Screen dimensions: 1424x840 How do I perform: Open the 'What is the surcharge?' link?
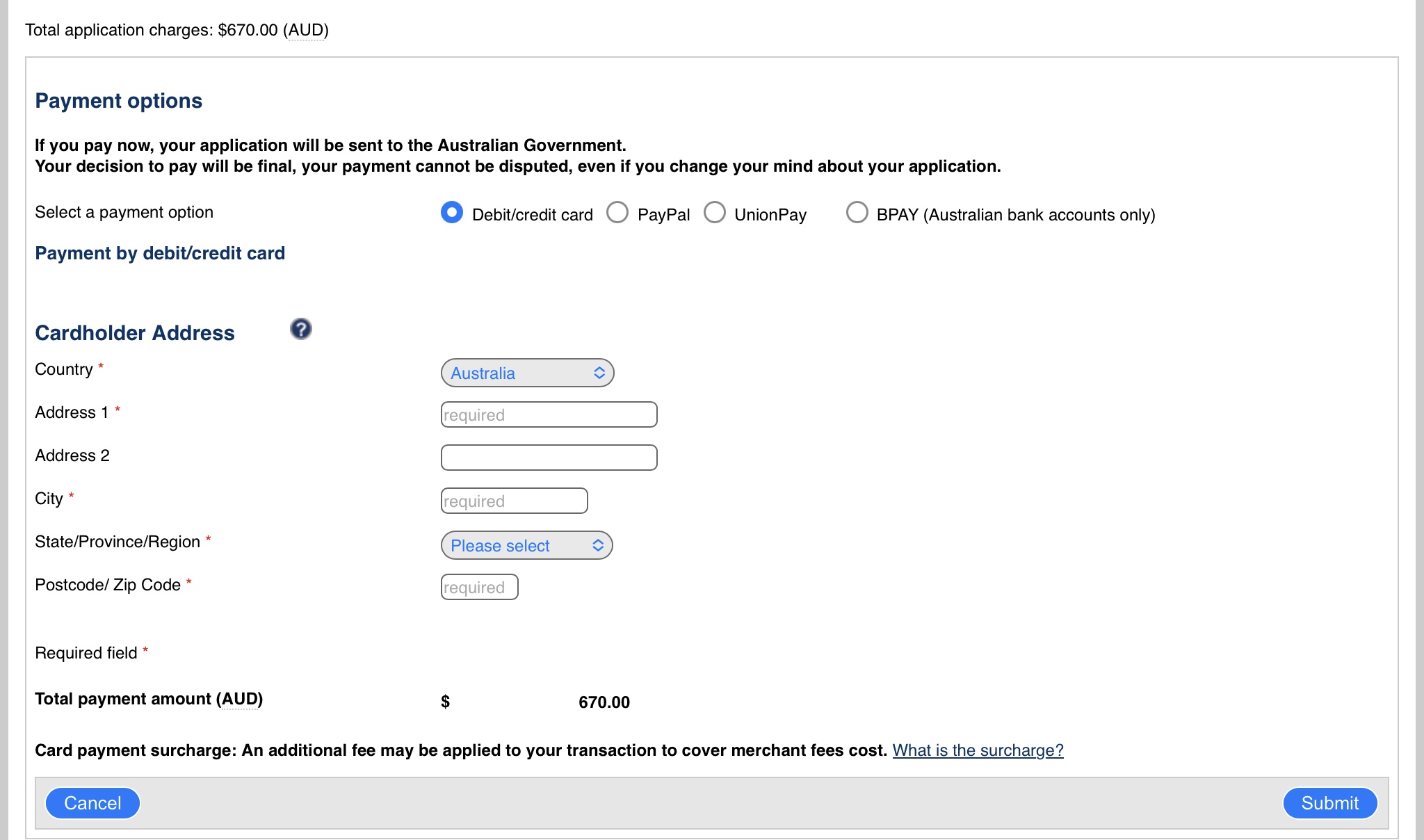978,750
